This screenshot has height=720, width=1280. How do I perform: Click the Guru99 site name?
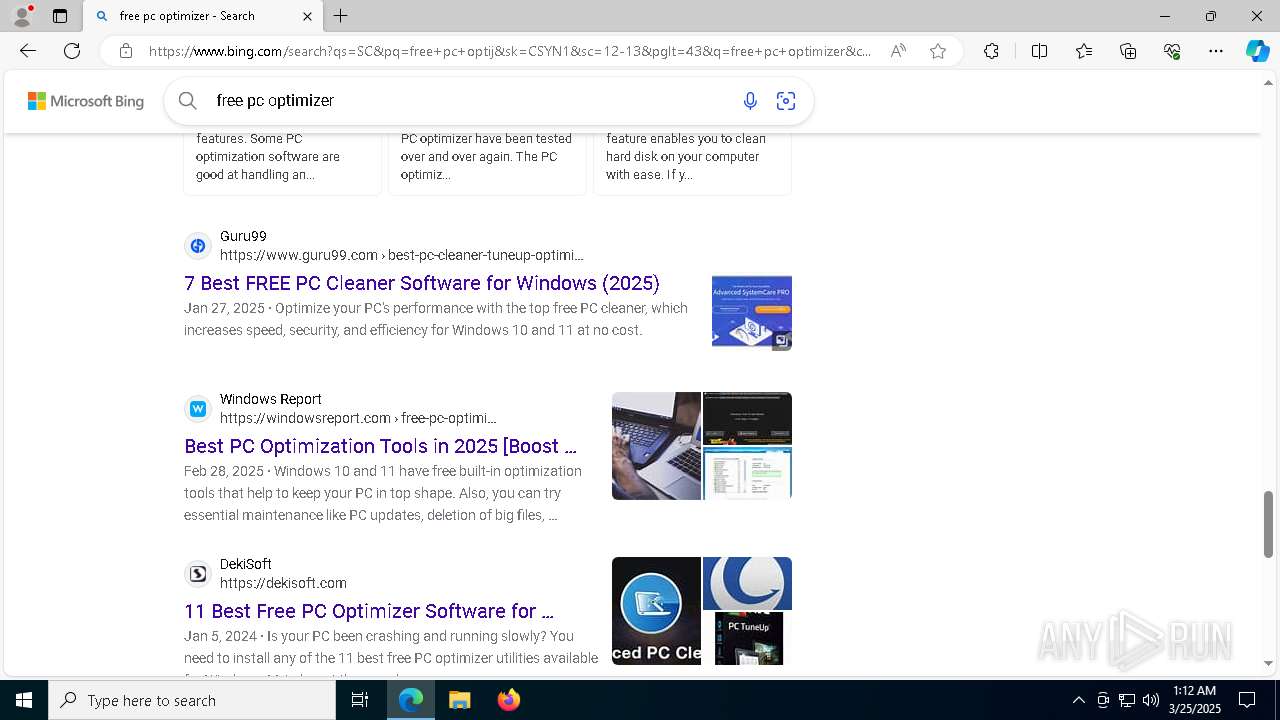coord(243,236)
